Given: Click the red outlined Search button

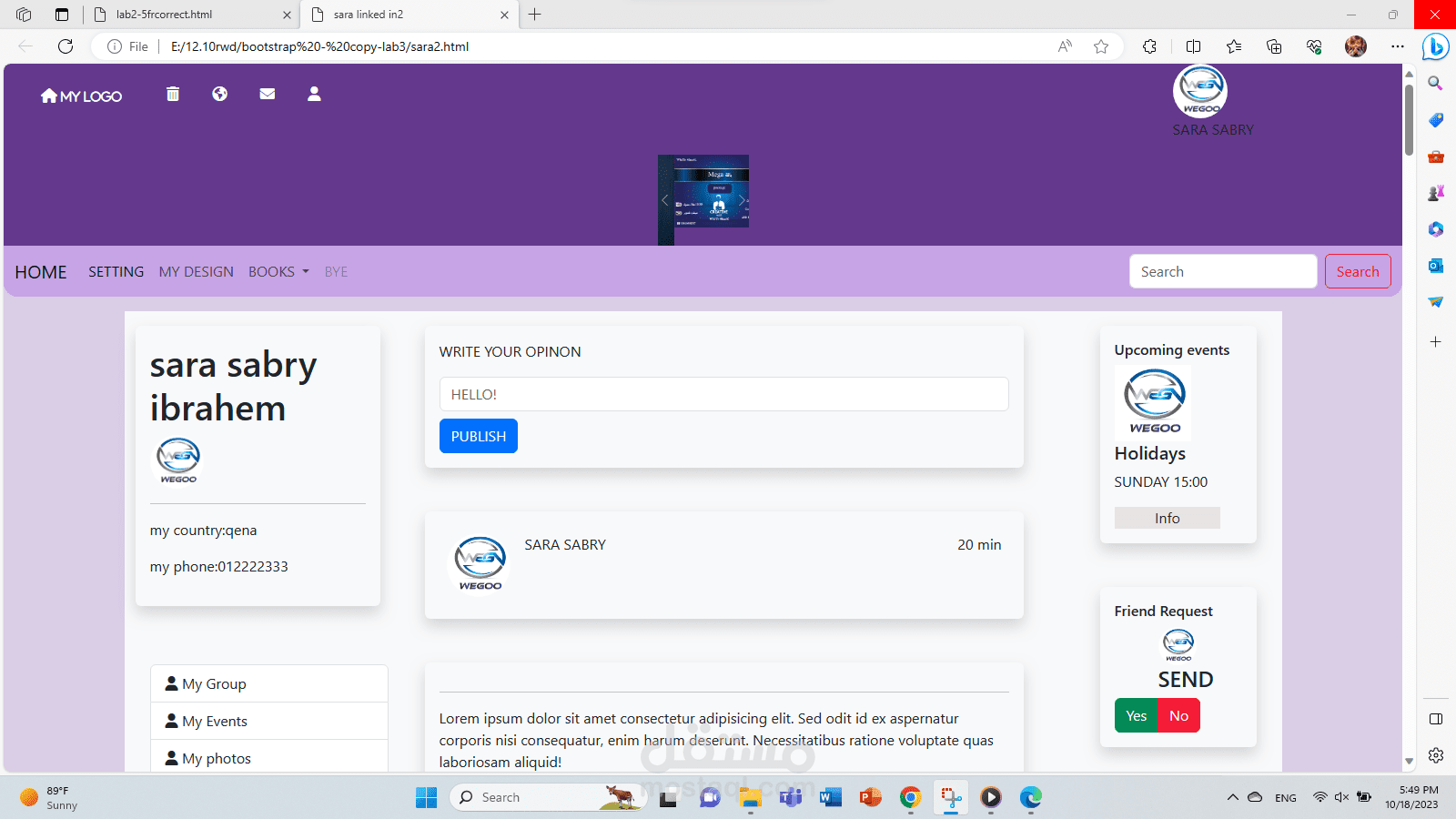Looking at the screenshot, I should point(1358,271).
